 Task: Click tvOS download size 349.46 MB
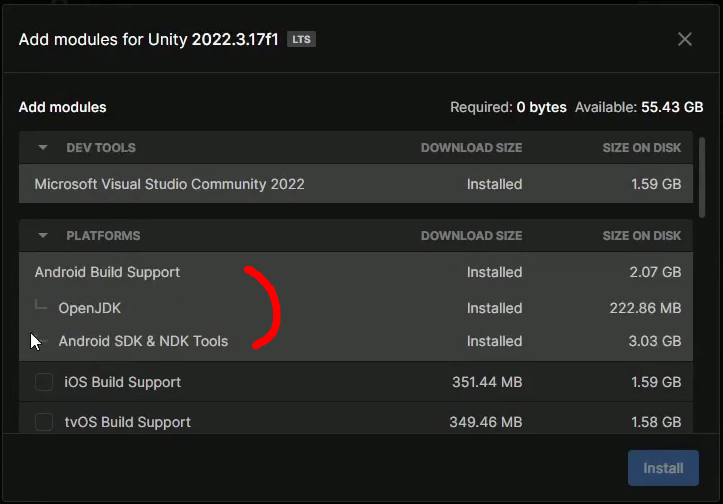[486, 422]
